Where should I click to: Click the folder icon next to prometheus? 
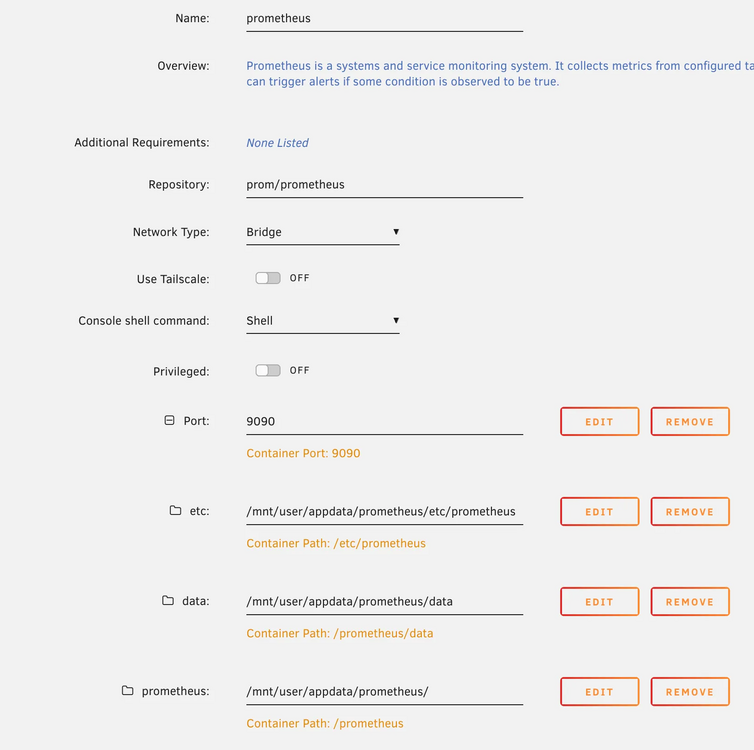(127, 691)
